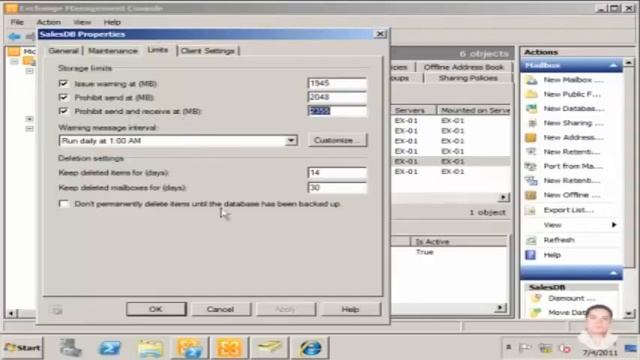
Task: Click the Refresh action icon
Action: 531,240
